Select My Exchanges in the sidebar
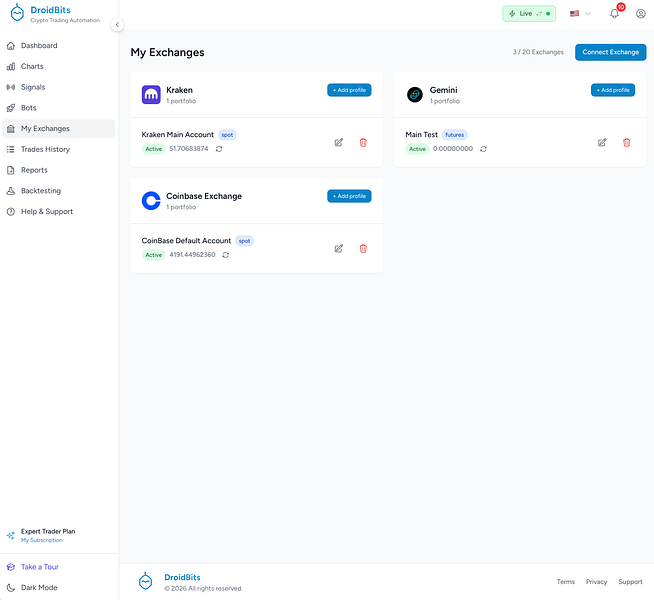This screenshot has width=654, height=600. coord(58,128)
